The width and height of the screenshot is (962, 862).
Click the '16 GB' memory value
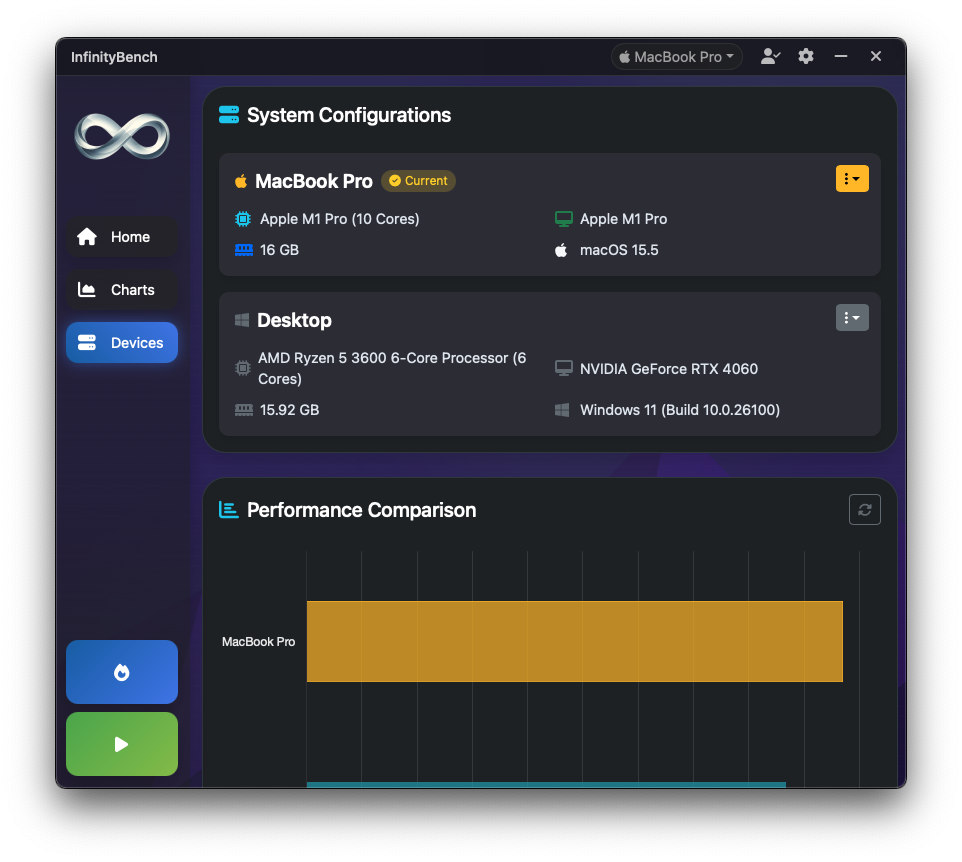pyautogui.click(x=279, y=250)
